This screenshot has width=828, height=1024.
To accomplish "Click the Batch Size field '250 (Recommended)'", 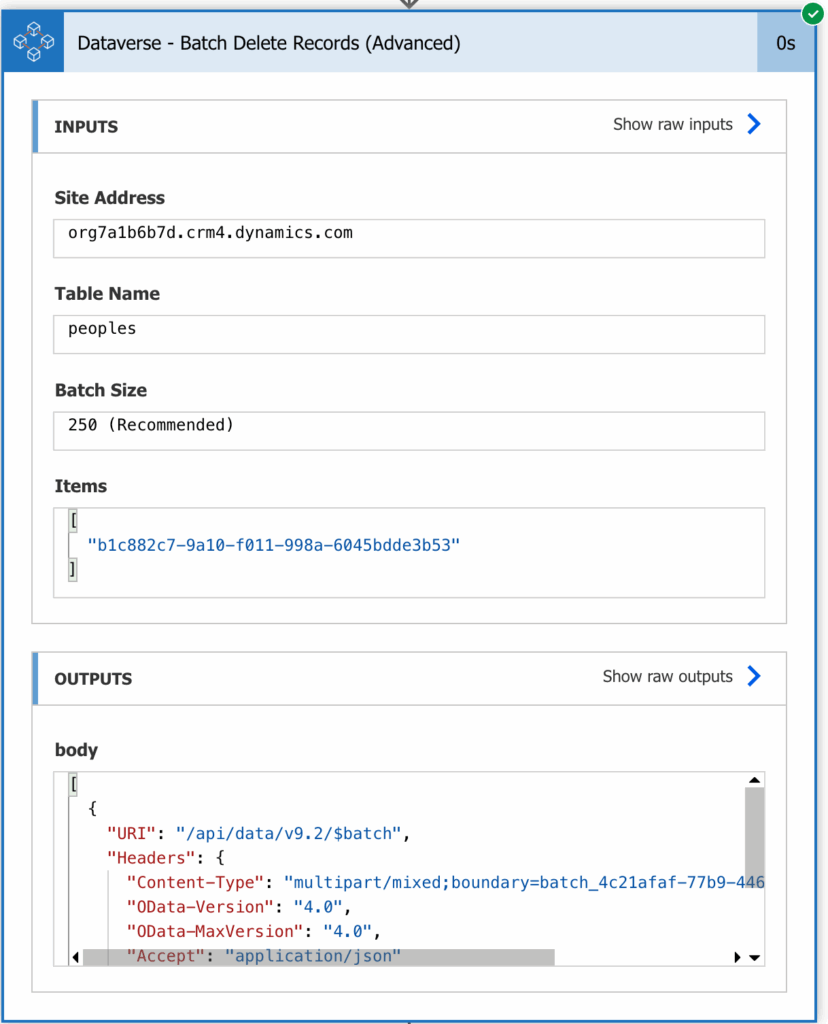I will pos(409,430).
